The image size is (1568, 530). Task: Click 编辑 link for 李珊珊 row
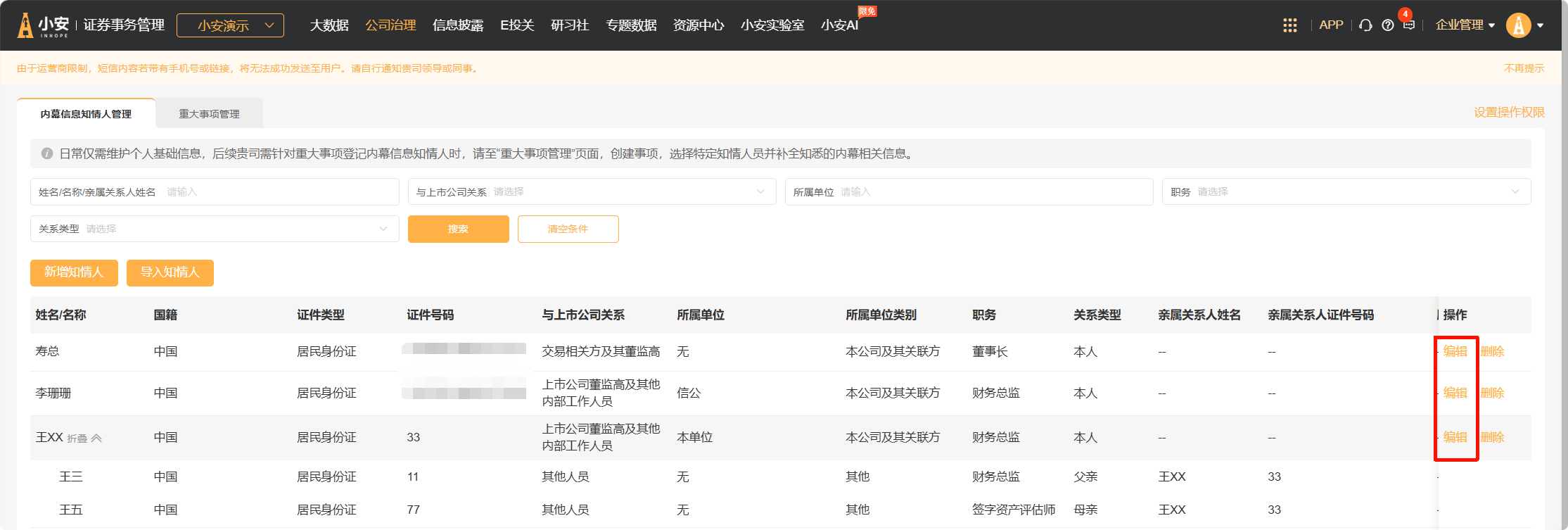[x=1455, y=393]
